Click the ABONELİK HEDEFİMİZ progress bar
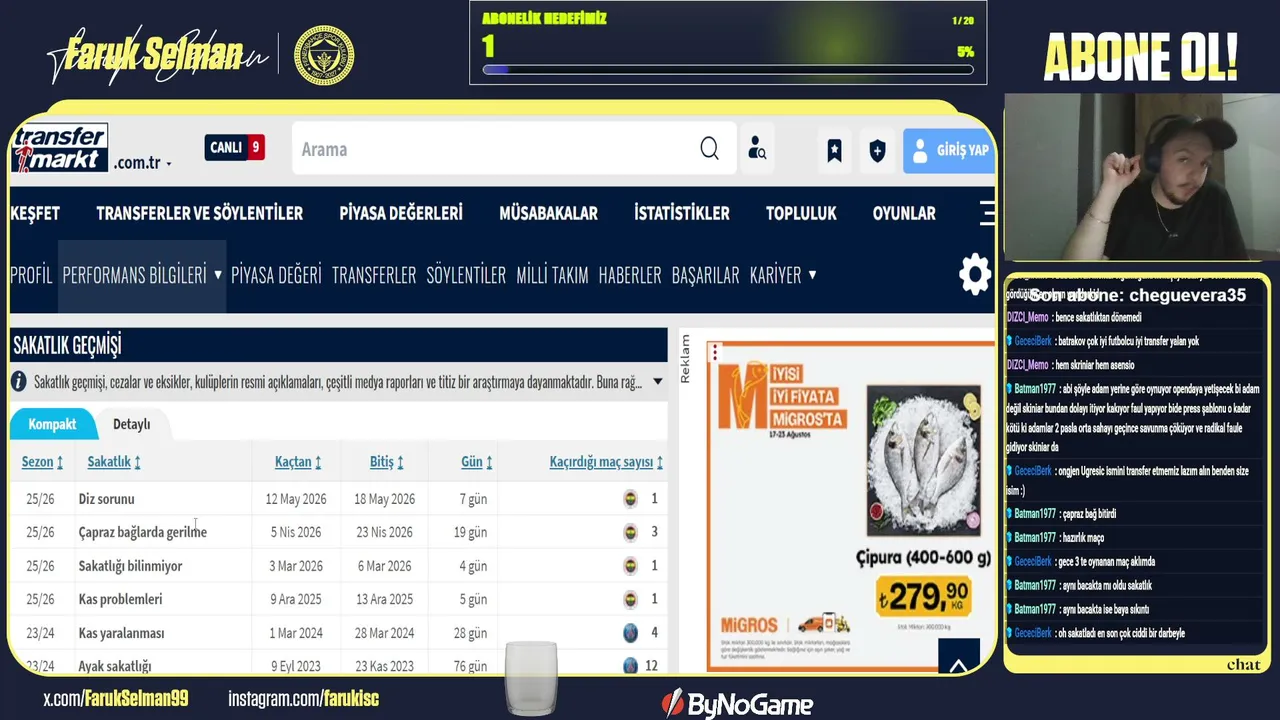 click(728, 70)
